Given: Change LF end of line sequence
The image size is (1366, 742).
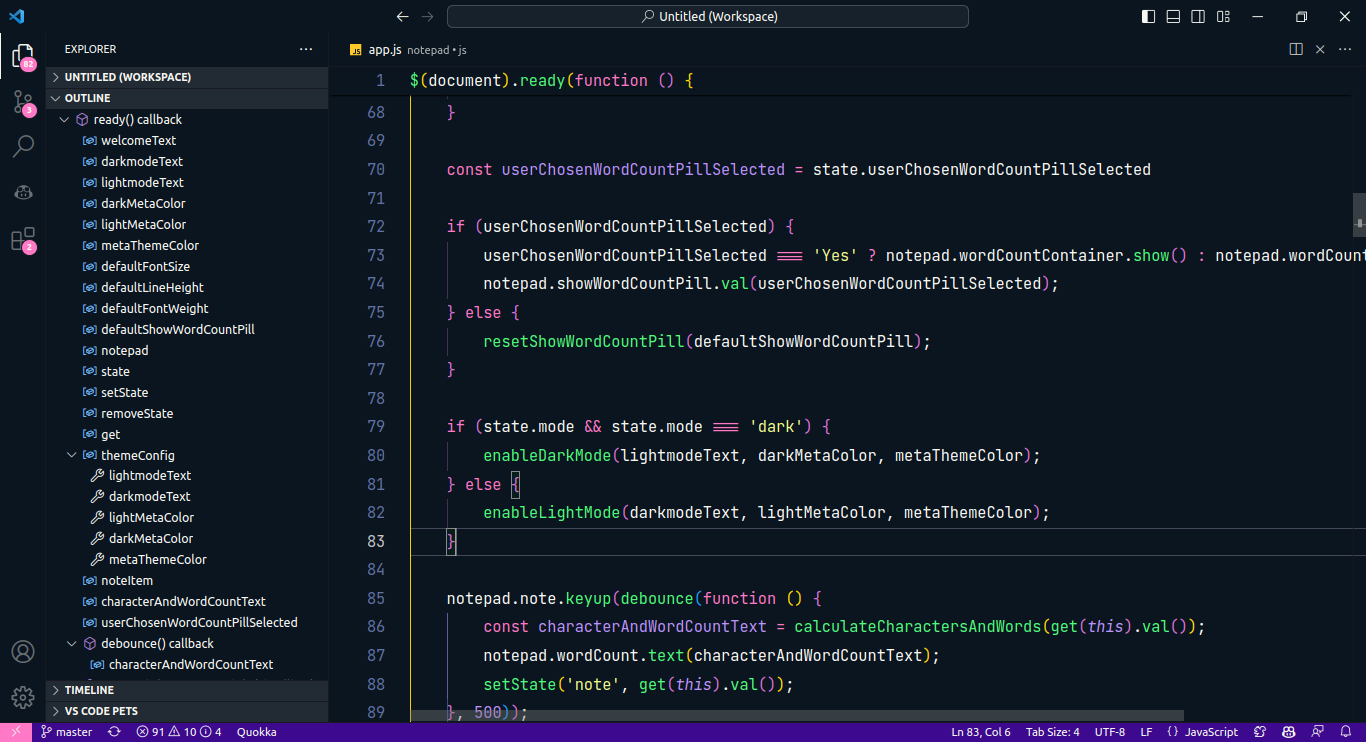Looking at the screenshot, I should pos(1146,732).
